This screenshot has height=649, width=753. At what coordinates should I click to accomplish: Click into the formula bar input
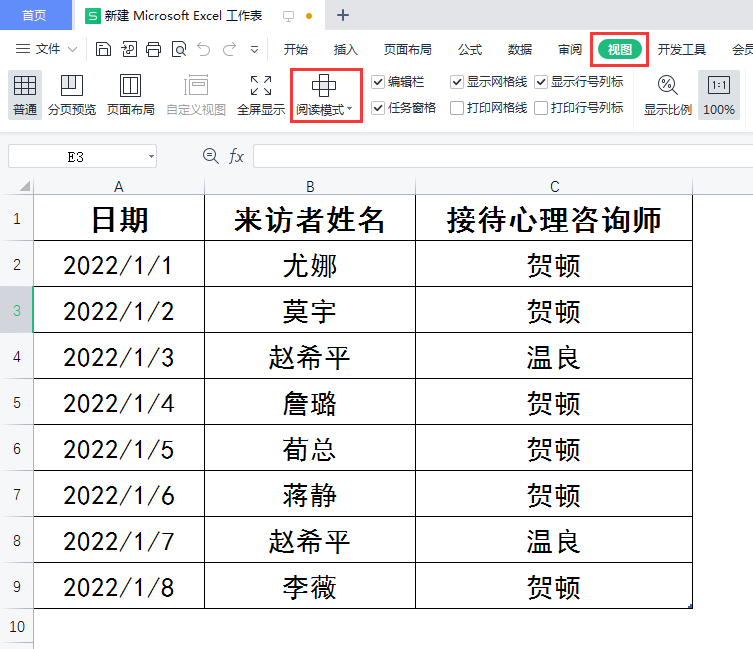[x=503, y=156]
